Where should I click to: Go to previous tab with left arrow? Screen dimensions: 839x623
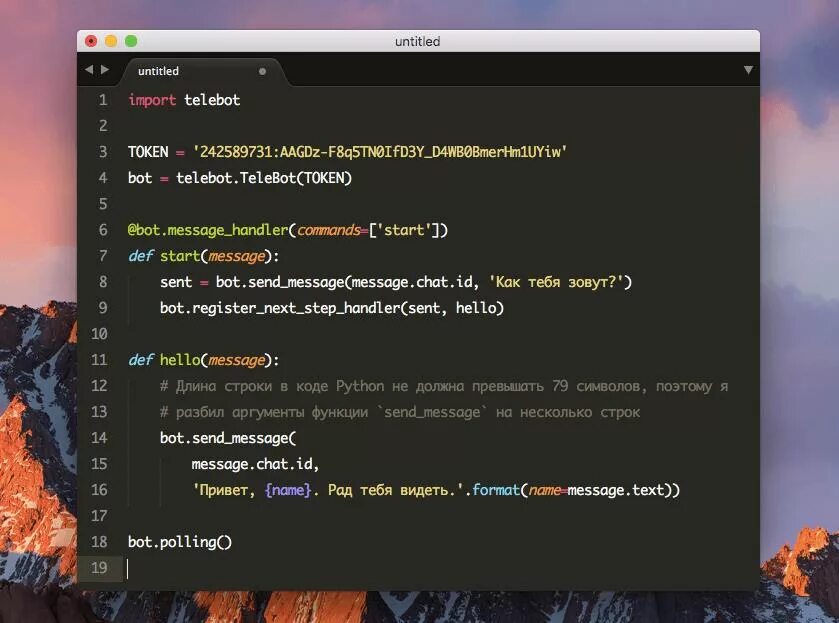(x=89, y=70)
